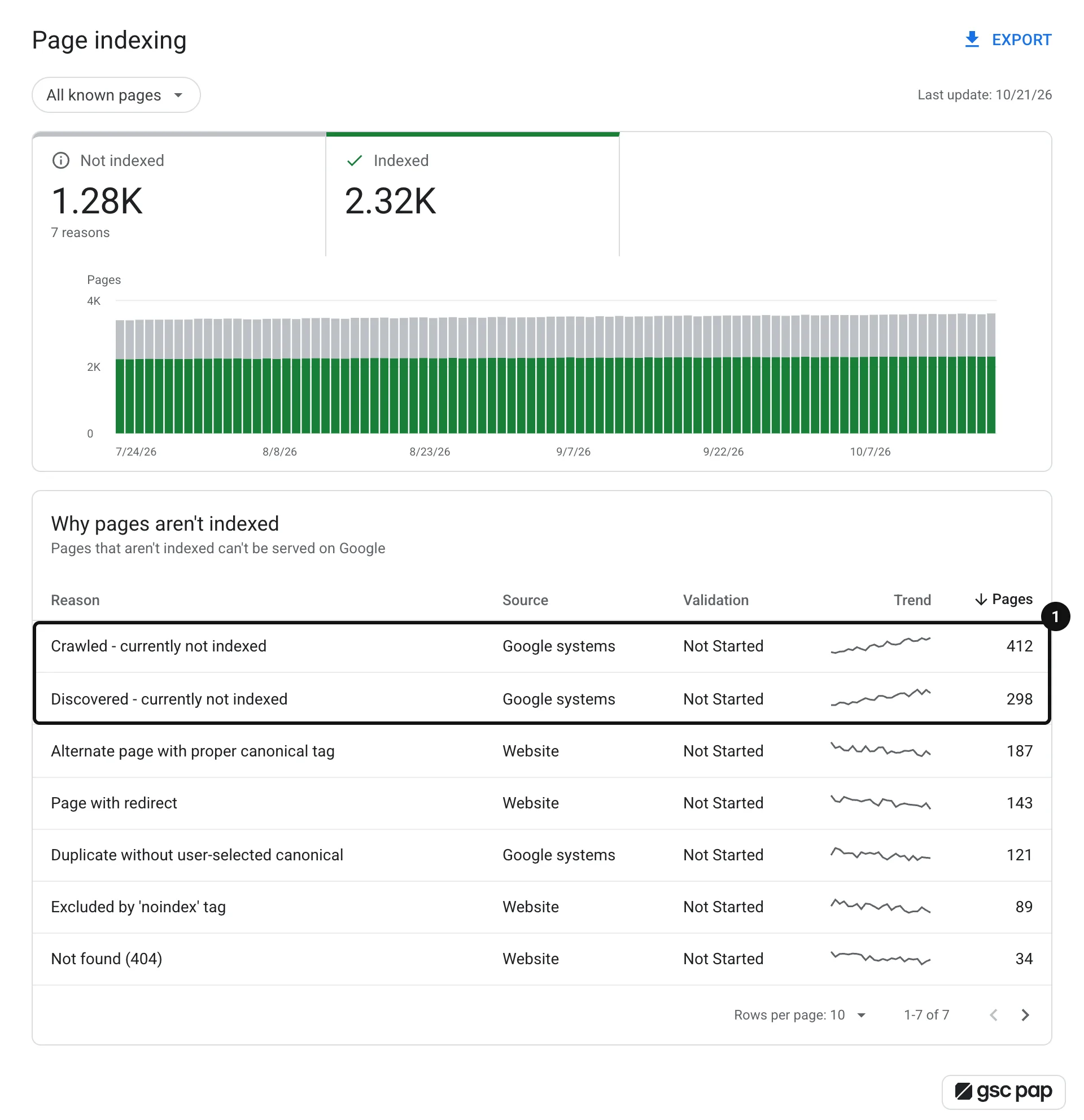Viewport: 1084px width, 1120px height.
Task: Click the last bar in the pages chart
Action: (991, 373)
